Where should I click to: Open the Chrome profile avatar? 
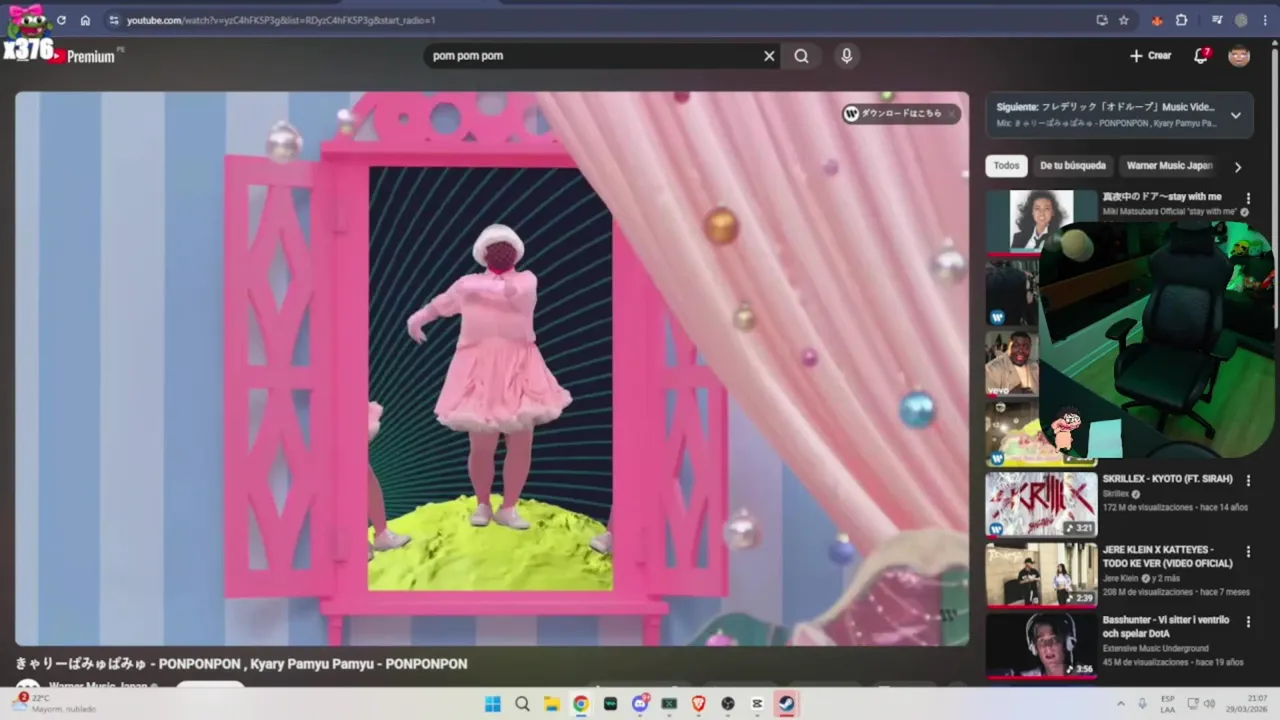tap(1241, 20)
